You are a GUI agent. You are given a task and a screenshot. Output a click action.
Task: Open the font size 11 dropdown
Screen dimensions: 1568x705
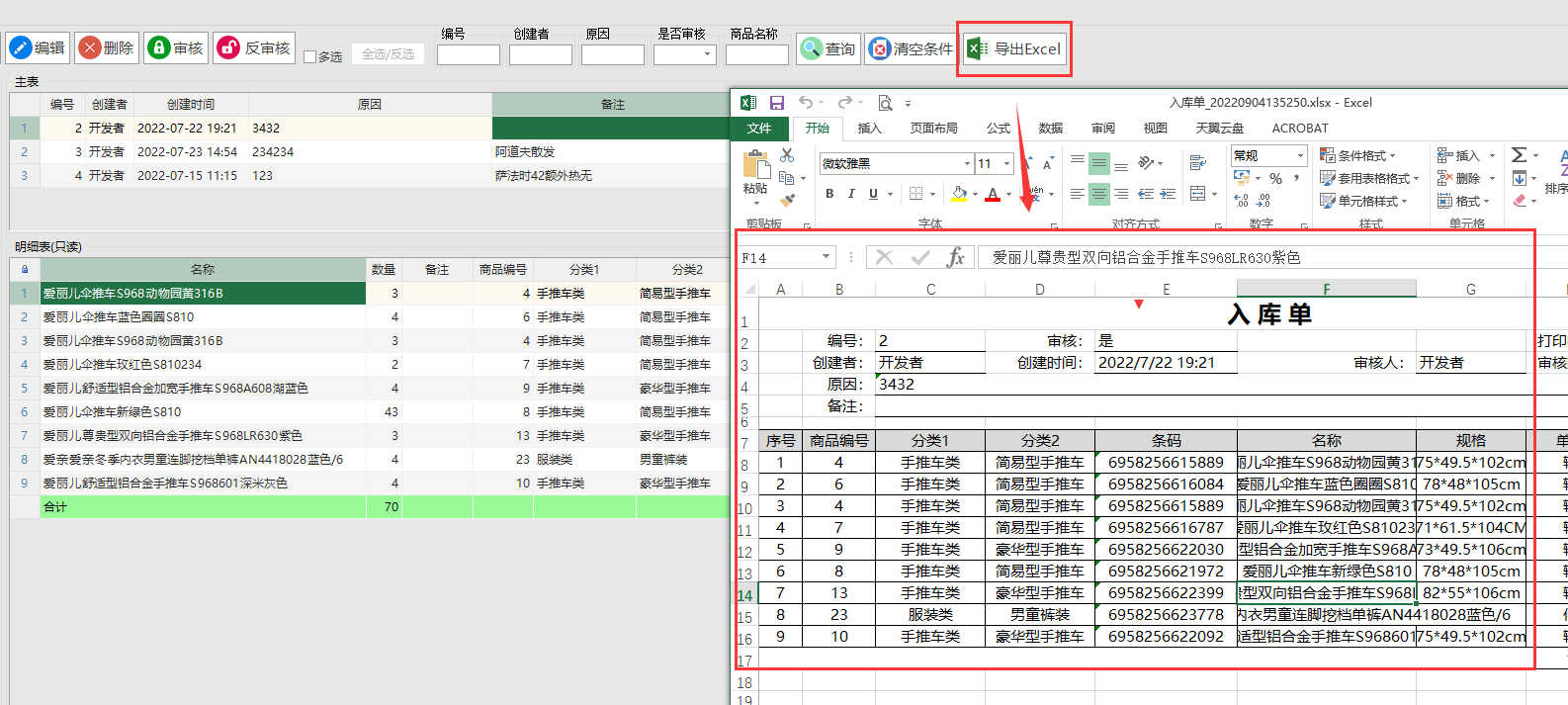(1006, 163)
